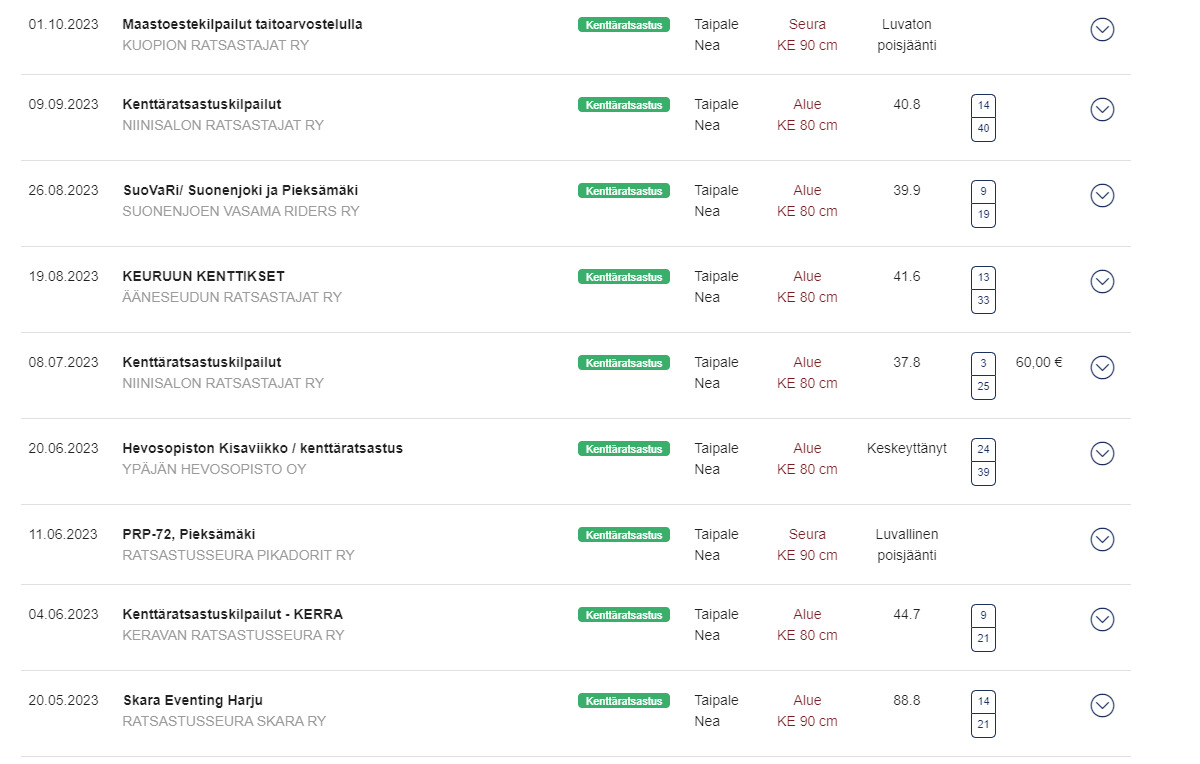Expand the KEURUUN KENTTIKSET row chevron

[x=1102, y=282]
